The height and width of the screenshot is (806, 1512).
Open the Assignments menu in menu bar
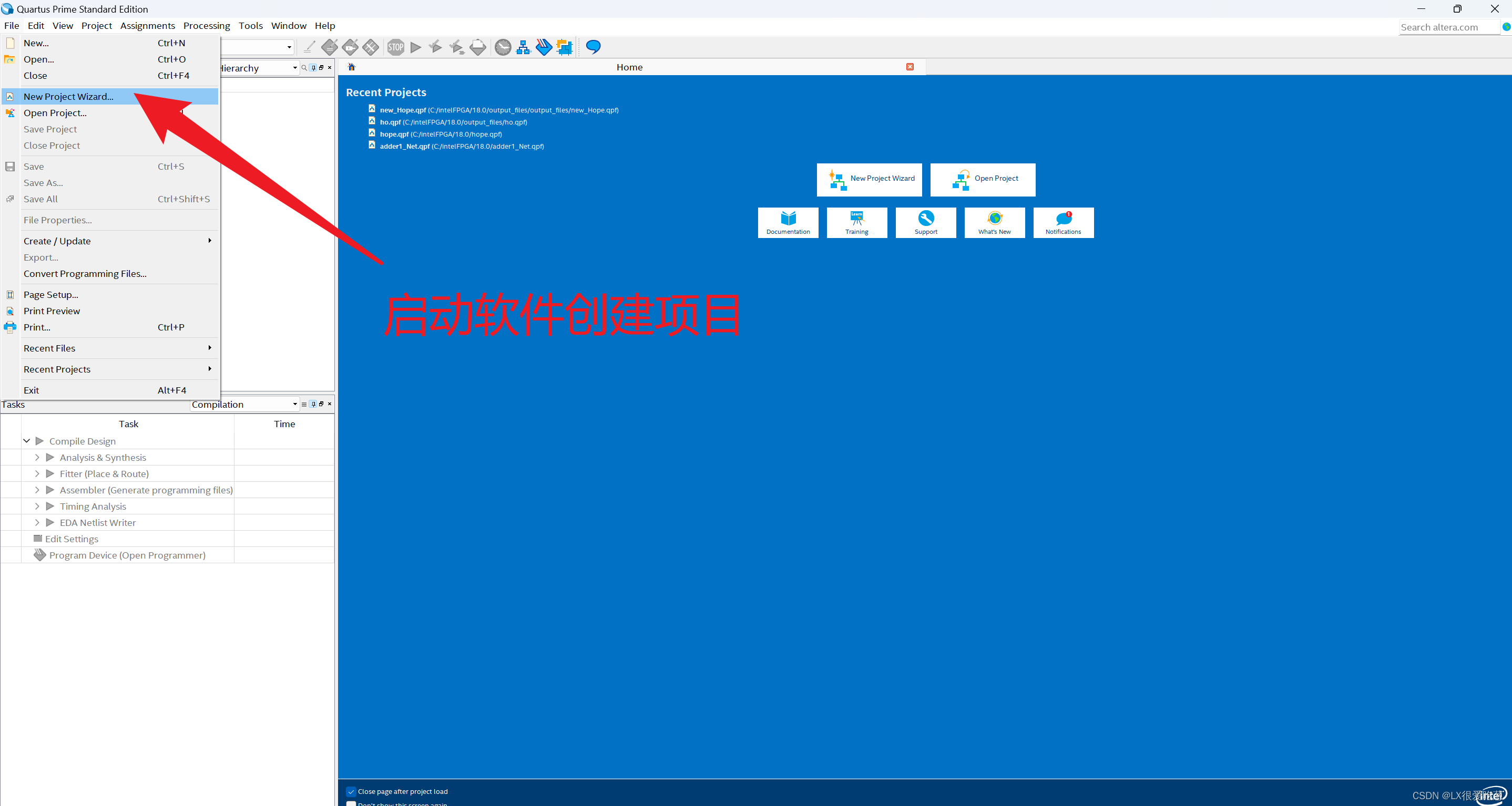[x=147, y=25]
